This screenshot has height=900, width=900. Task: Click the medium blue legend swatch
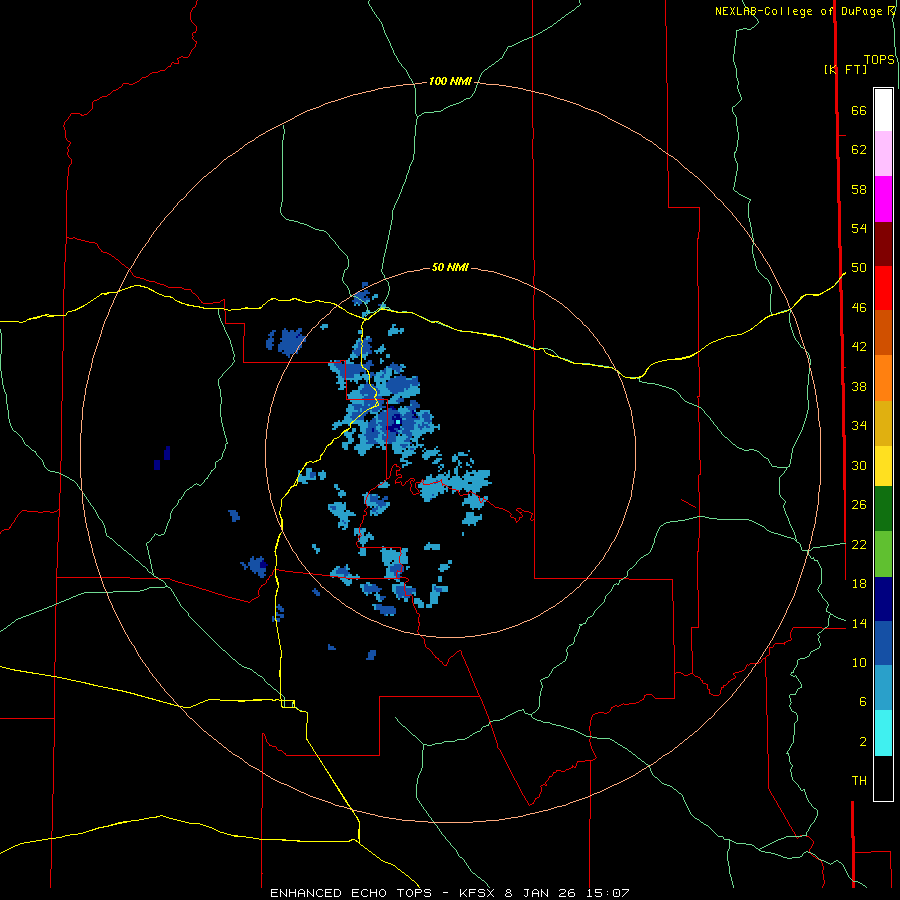click(x=883, y=643)
